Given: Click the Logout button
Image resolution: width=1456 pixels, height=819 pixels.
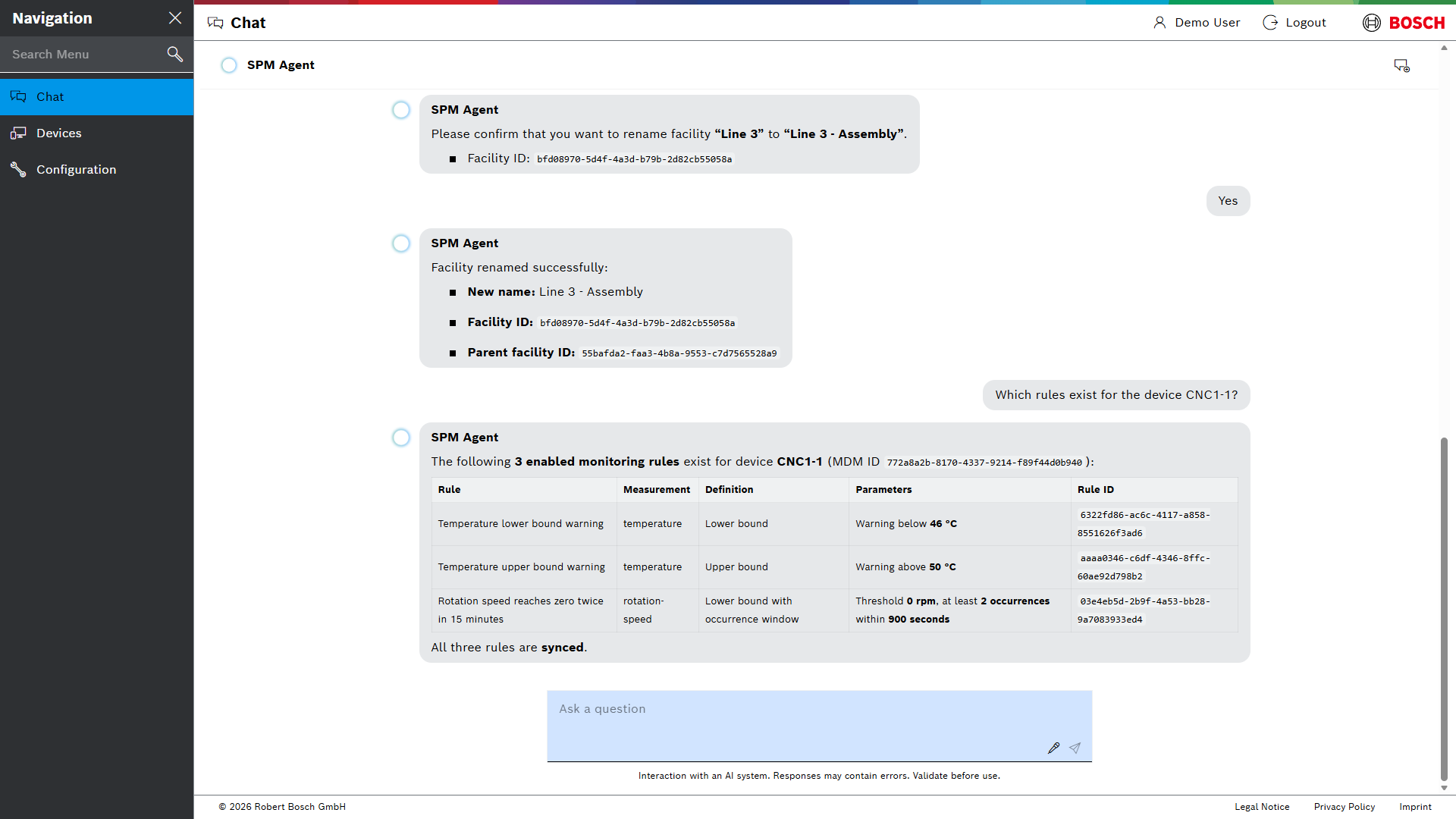Looking at the screenshot, I should pyautogui.click(x=1294, y=23).
